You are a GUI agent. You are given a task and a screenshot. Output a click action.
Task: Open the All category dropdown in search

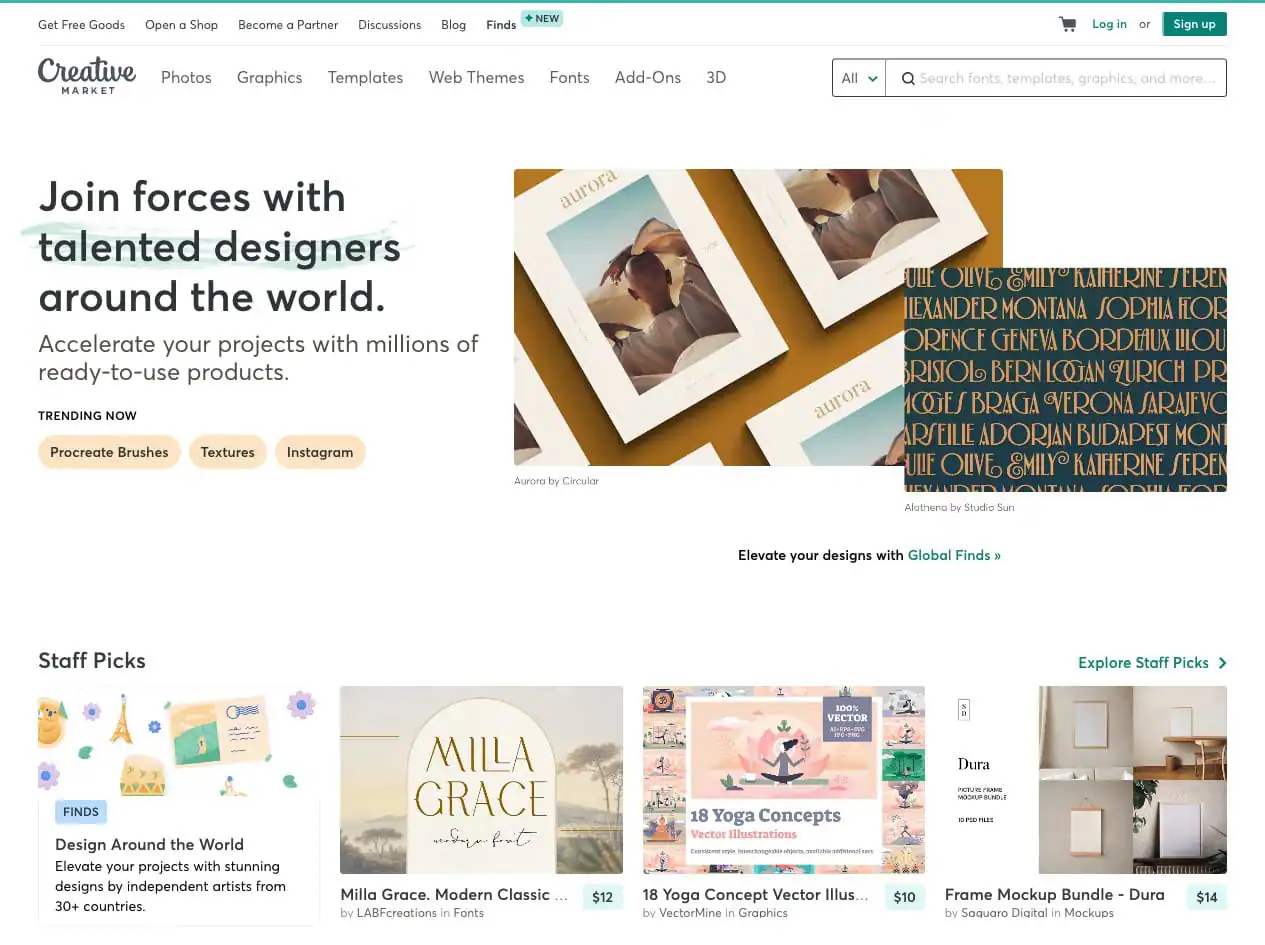click(x=859, y=78)
